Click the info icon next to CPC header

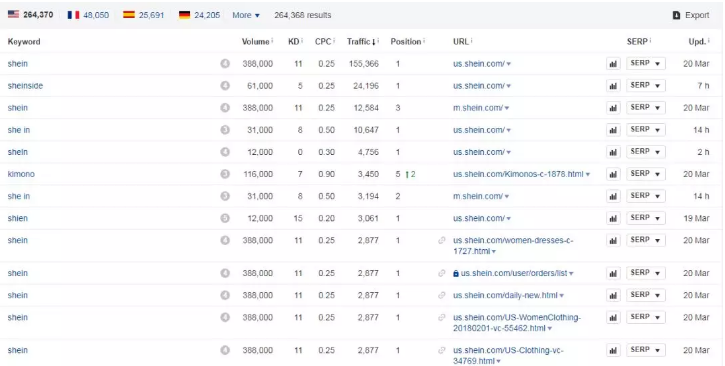[x=334, y=41]
